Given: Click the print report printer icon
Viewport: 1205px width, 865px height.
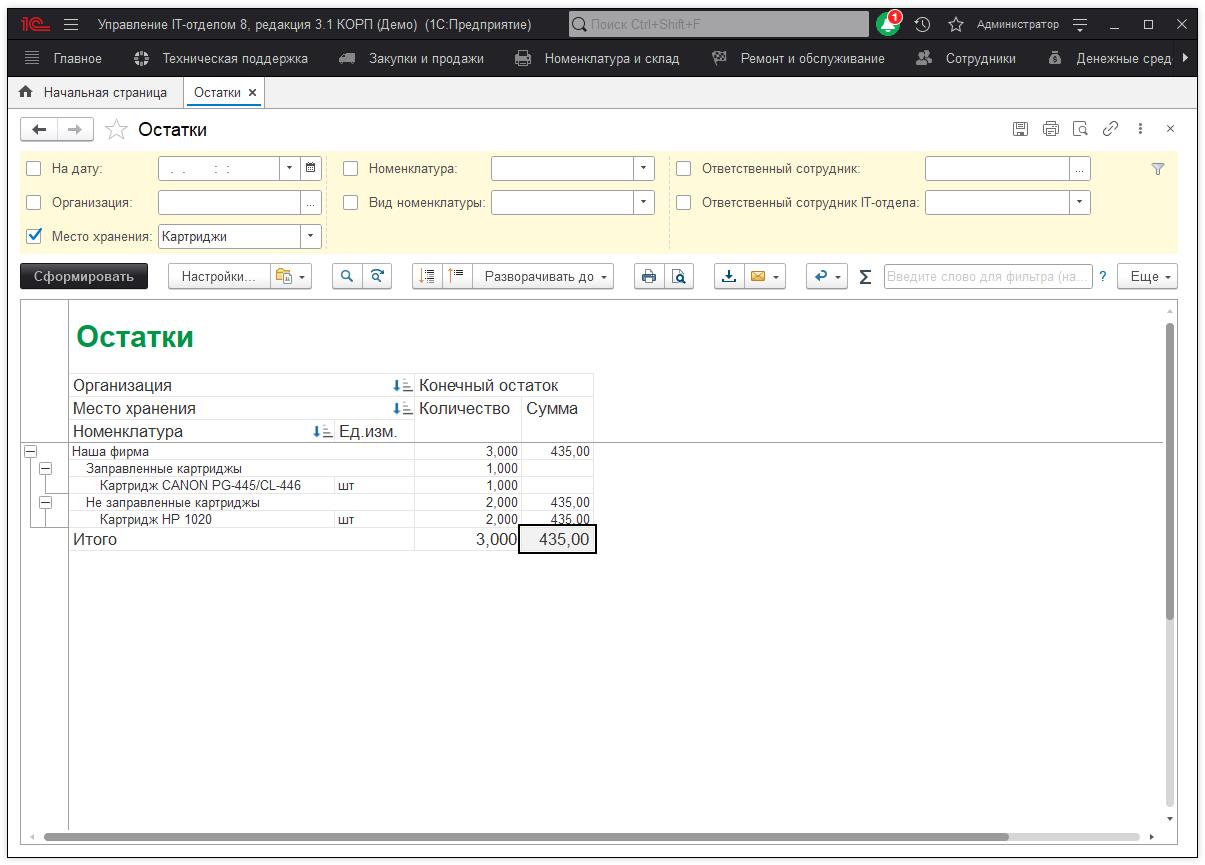Looking at the screenshot, I should coord(649,277).
